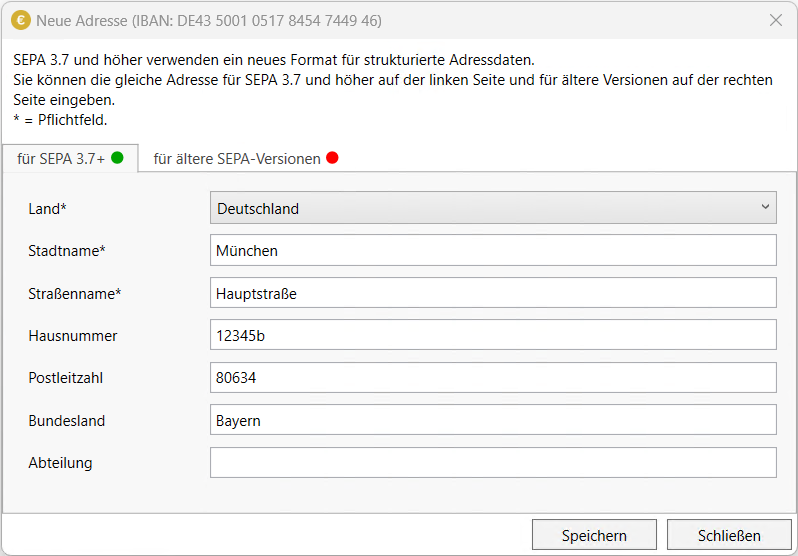Switch to the 'für SEPA 3.7+' tab

click(x=70, y=158)
